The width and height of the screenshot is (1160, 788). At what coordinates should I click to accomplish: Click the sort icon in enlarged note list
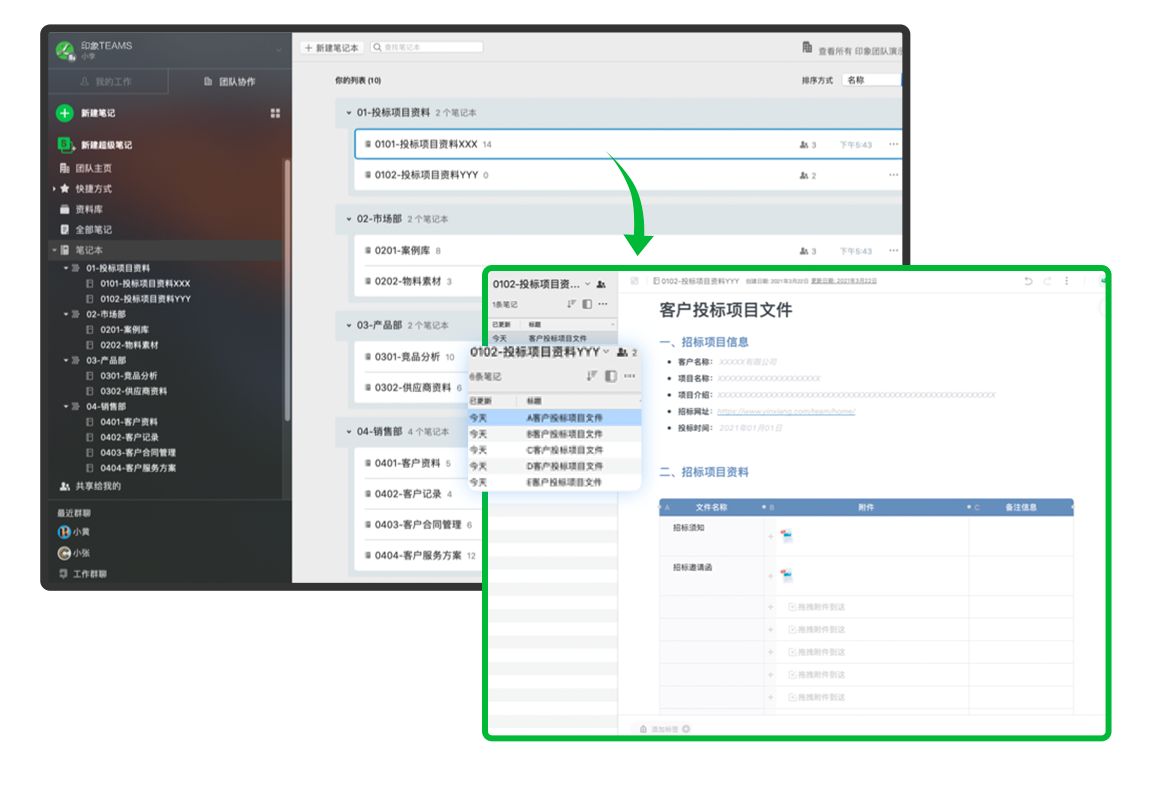pyautogui.click(x=591, y=376)
